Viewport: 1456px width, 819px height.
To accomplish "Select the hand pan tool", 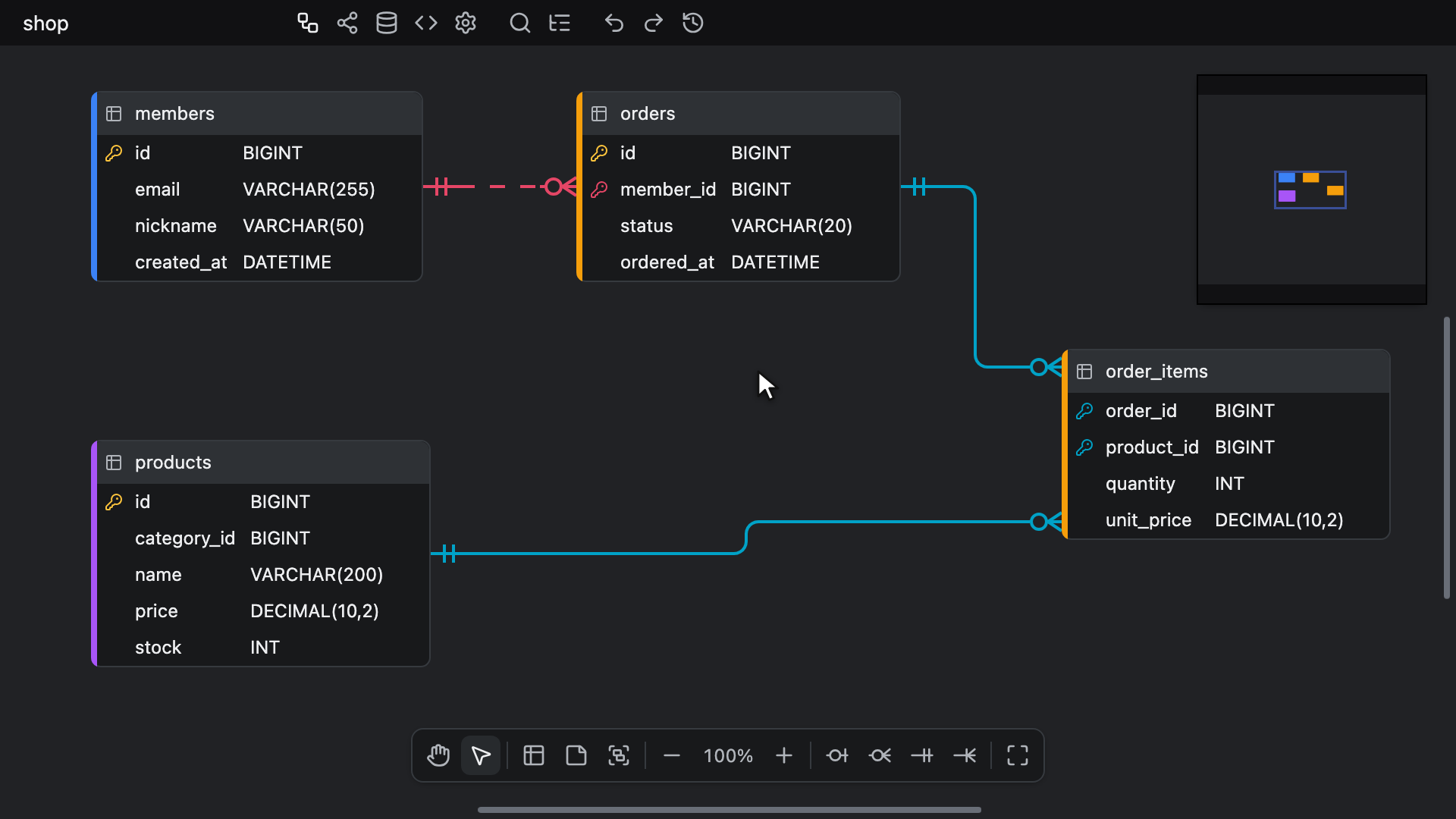I will pos(438,755).
